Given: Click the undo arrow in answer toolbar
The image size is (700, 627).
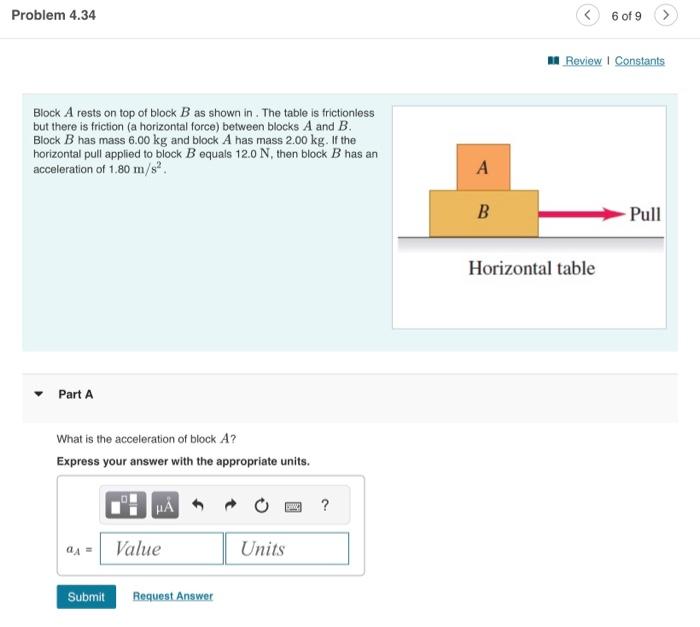Looking at the screenshot, I should pyautogui.click(x=198, y=505).
